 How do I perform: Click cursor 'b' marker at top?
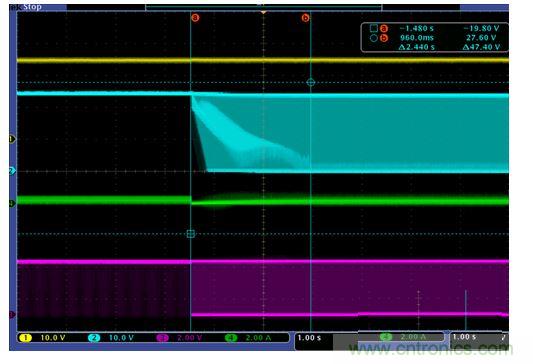tap(305, 18)
